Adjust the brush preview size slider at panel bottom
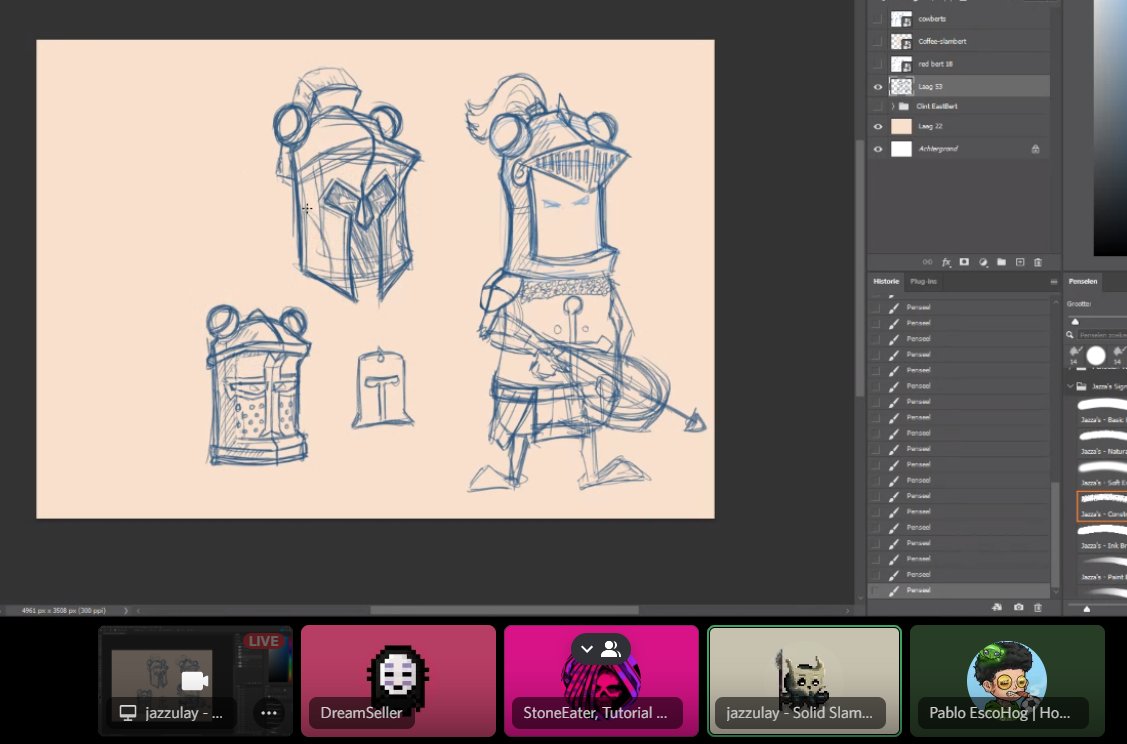This screenshot has width=1127, height=744. (1086, 609)
